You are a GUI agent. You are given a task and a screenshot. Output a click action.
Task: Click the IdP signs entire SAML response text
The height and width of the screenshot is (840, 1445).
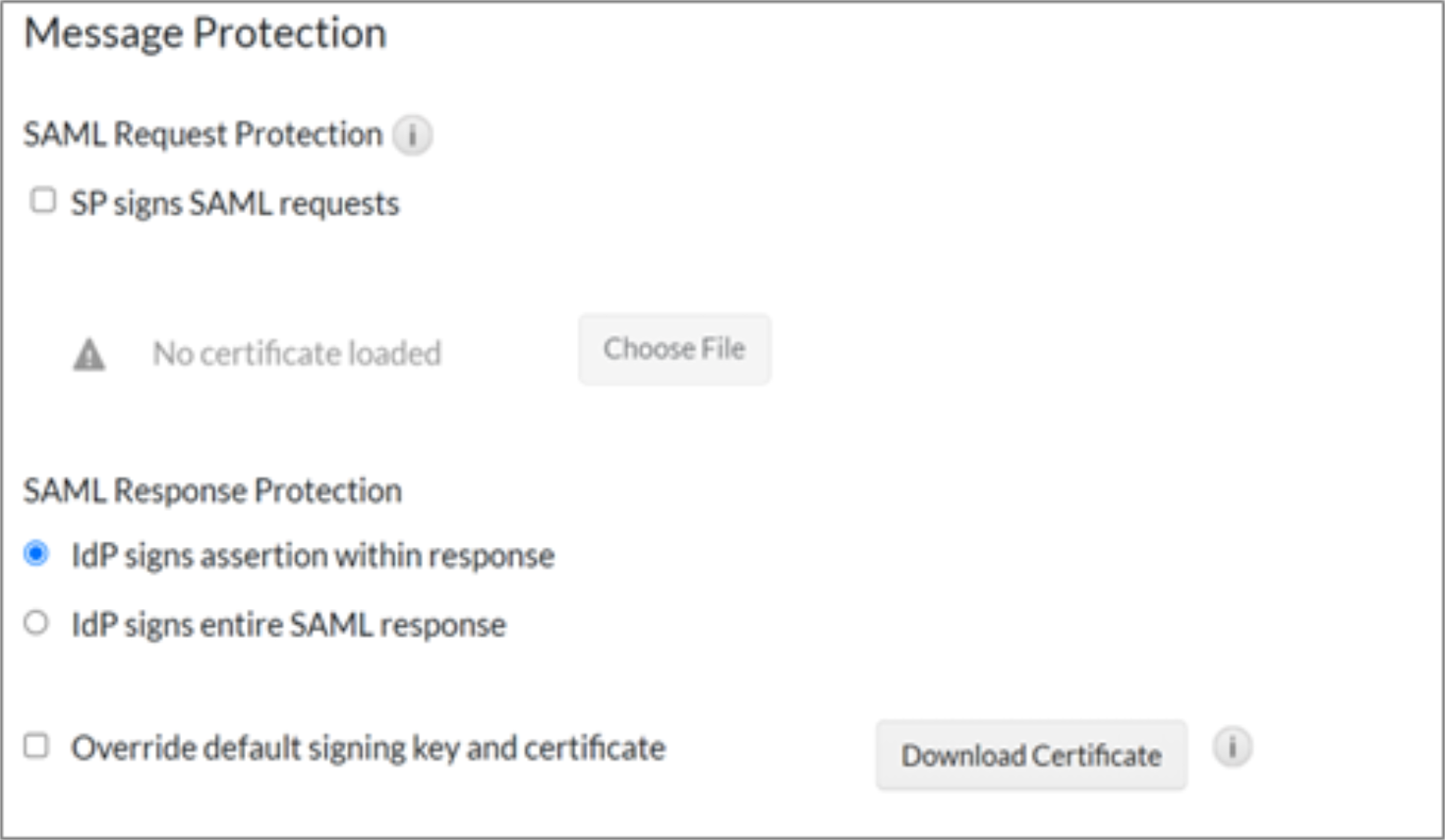(288, 625)
